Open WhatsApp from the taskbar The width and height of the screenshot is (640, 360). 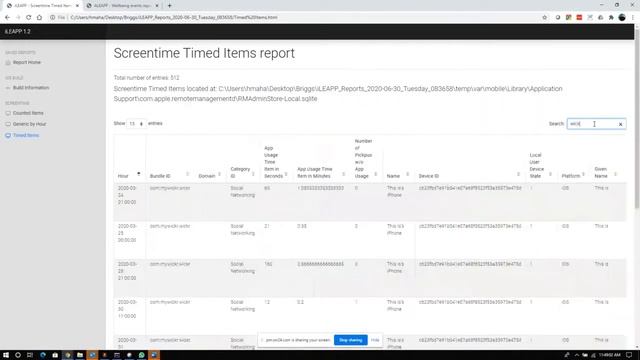click(142, 355)
